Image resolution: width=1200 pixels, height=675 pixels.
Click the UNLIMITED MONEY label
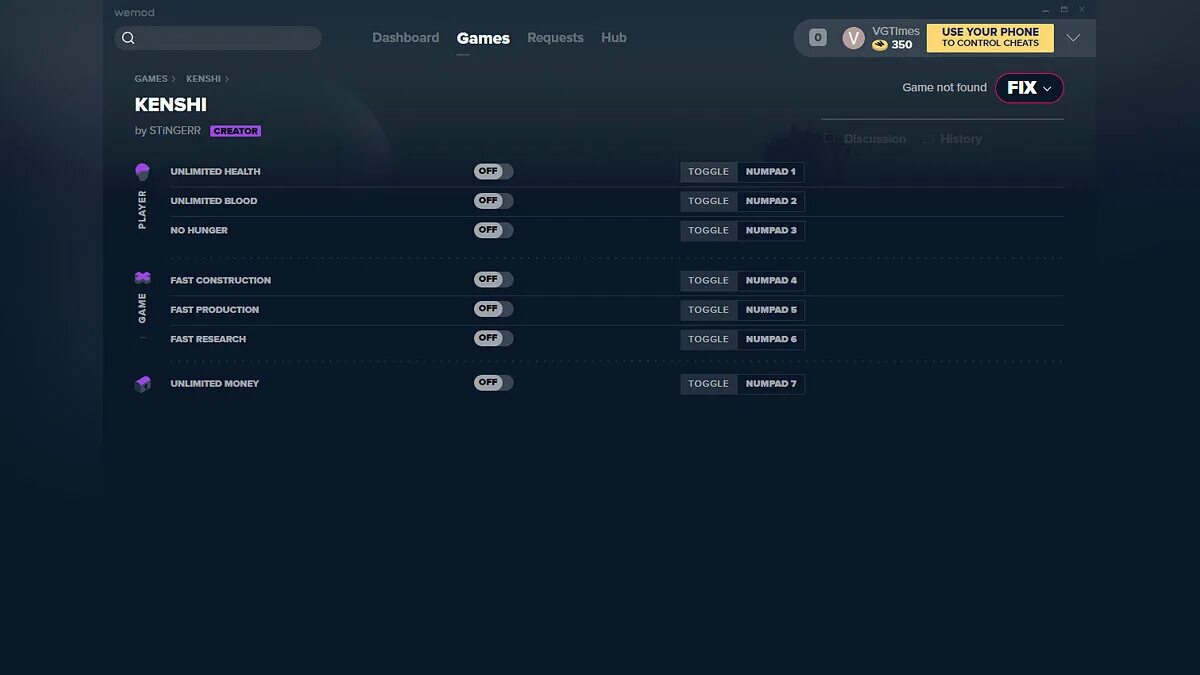[214, 384]
